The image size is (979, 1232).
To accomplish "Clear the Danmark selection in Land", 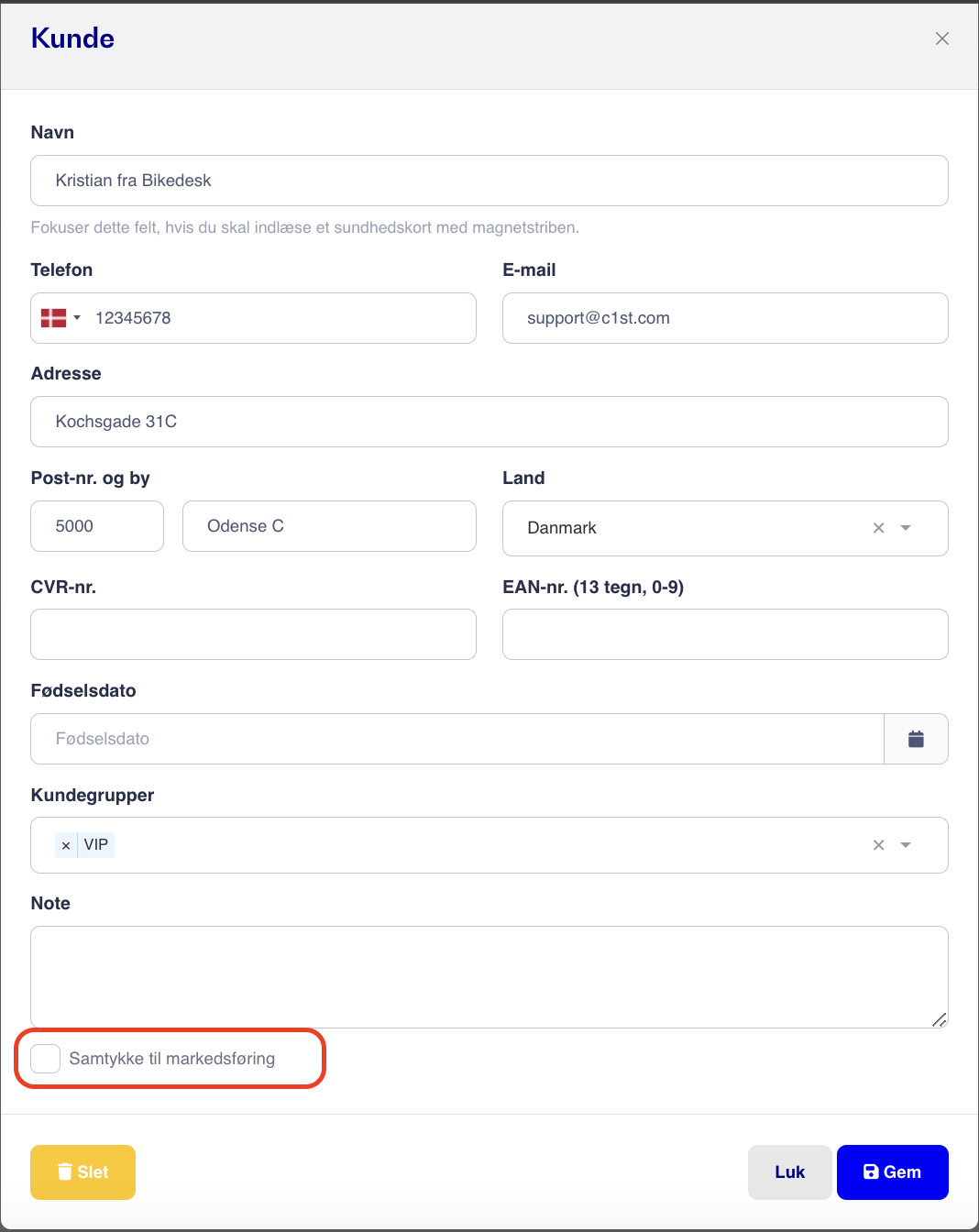I will [x=878, y=528].
